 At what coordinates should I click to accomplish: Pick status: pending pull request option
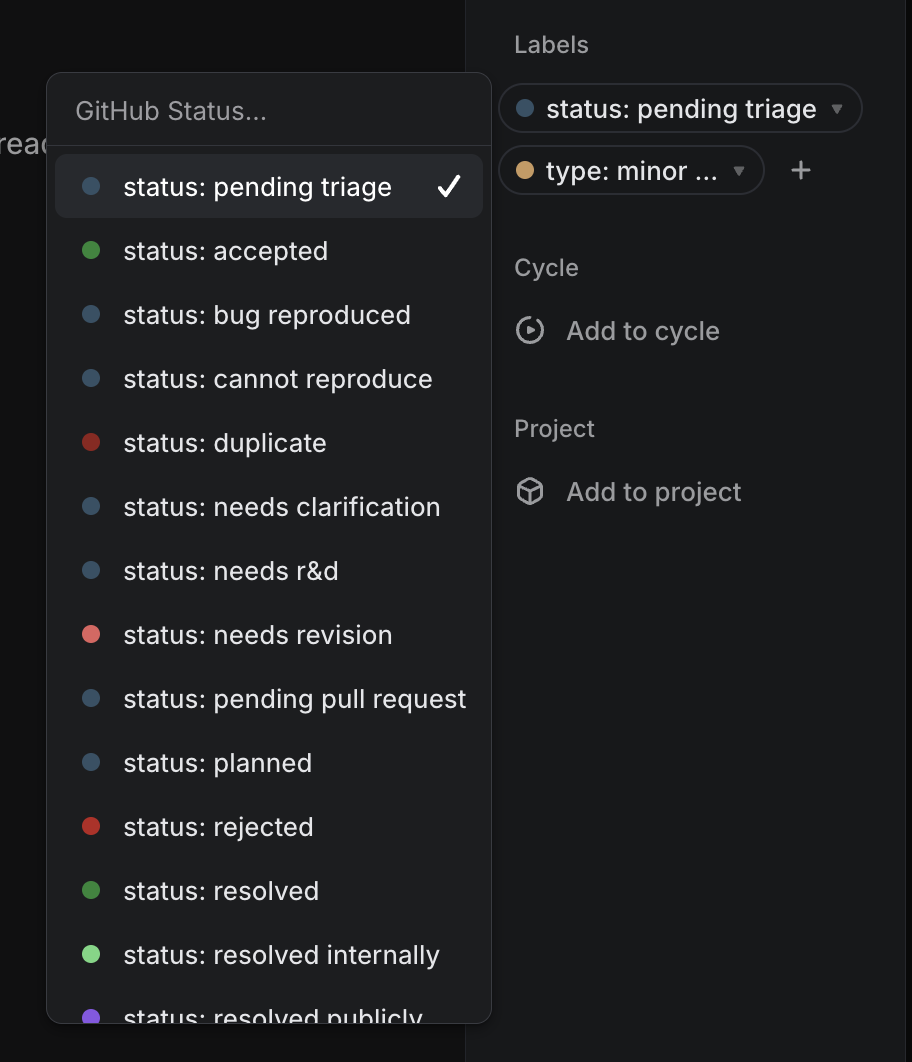[x=269, y=699]
